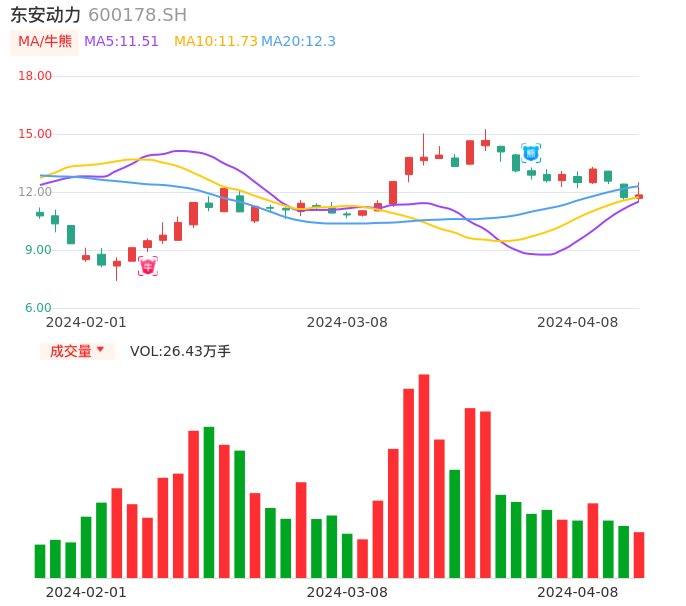686x606 pixels.
Task: Click the stock name 东安动力
Action: tap(46, 15)
